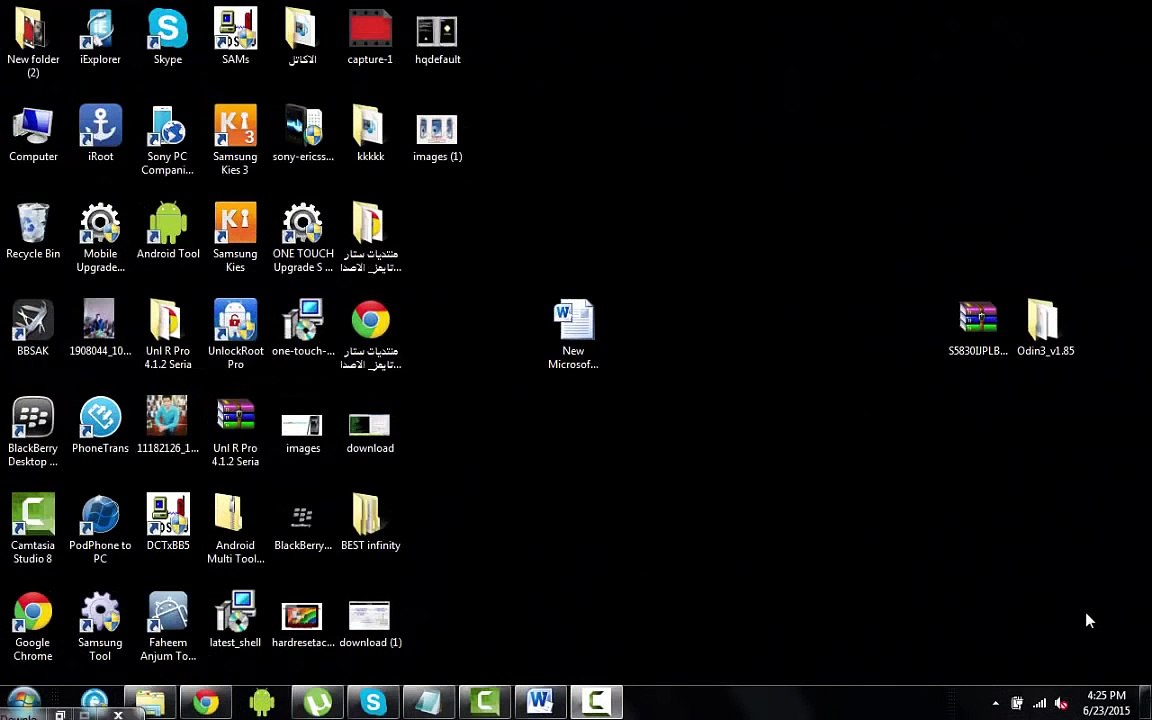The width and height of the screenshot is (1152, 720).
Task: Click the Recycle Bin icon
Action: [x=33, y=231]
